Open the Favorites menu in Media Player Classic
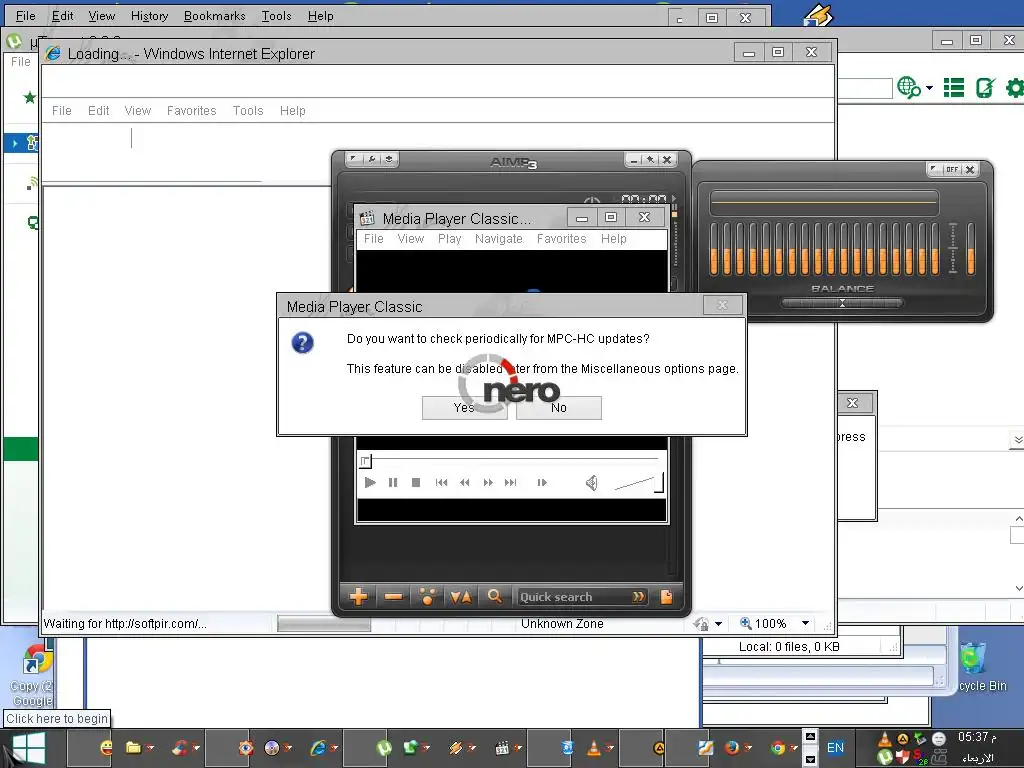1024x768 pixels. click(x=562, y=239)
